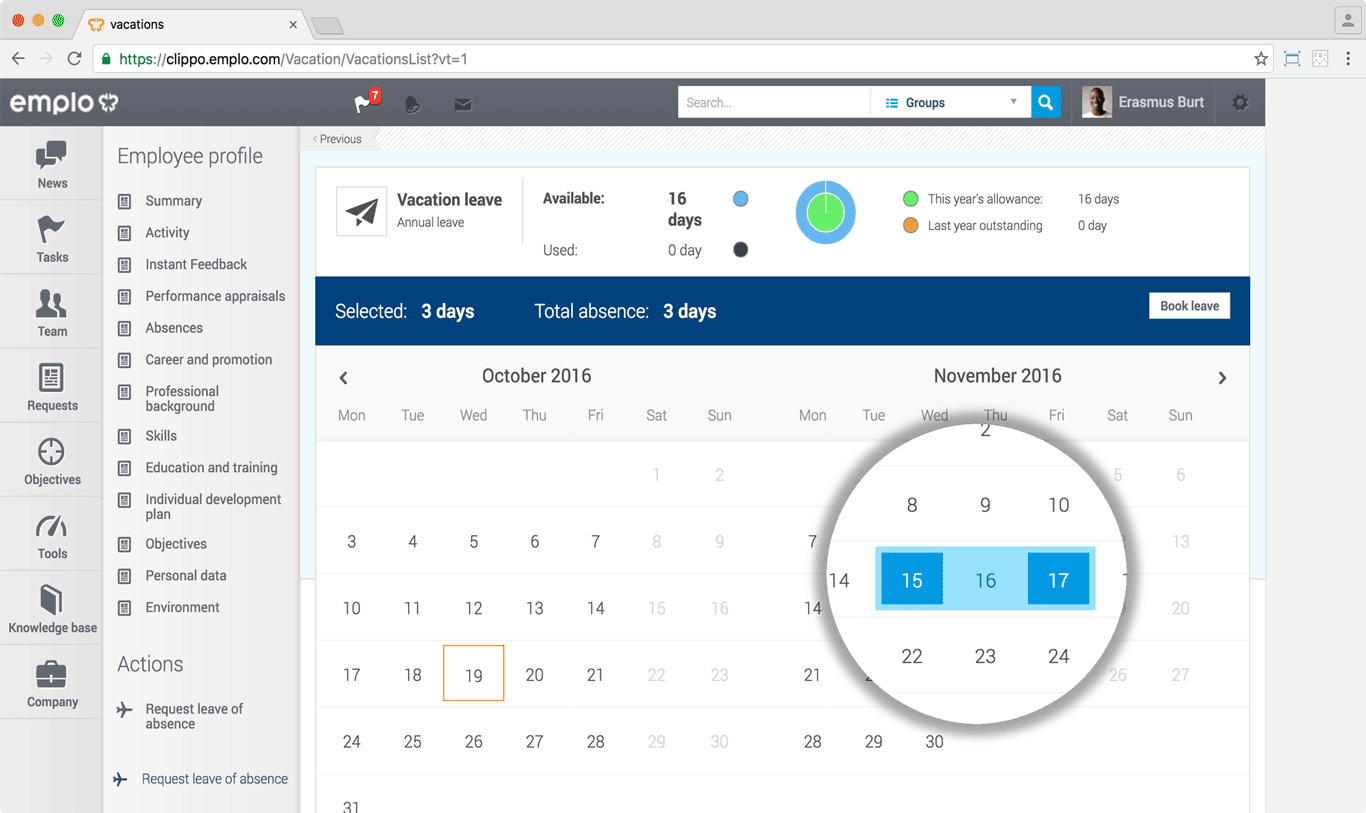Click the Request leave of absence link
The image size is (1366, 813).
(208, 778)
